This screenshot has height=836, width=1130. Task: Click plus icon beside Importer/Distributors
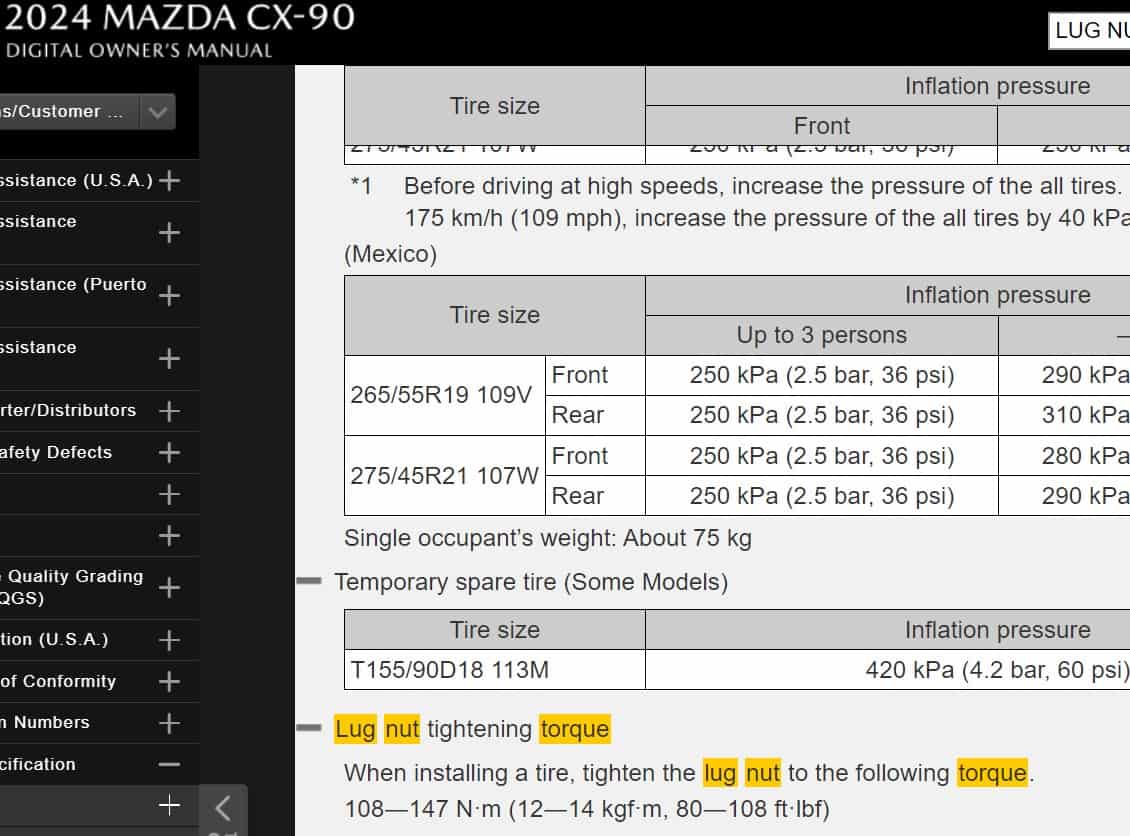pyautogui.click(x=169, y=411)
